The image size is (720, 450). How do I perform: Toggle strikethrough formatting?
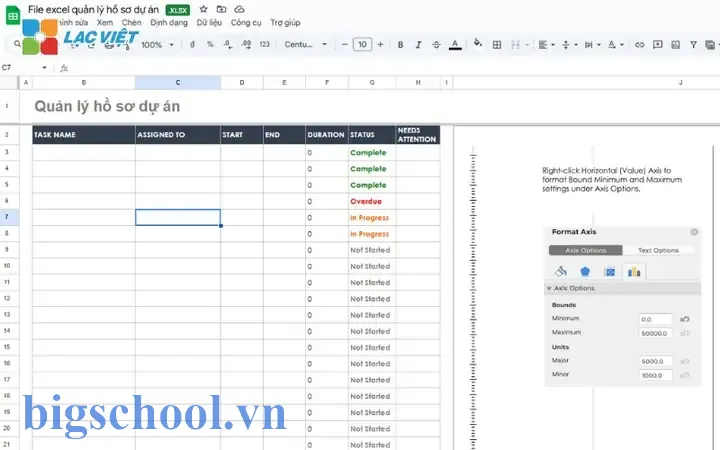pyautogui.click(x=436, y=45)
